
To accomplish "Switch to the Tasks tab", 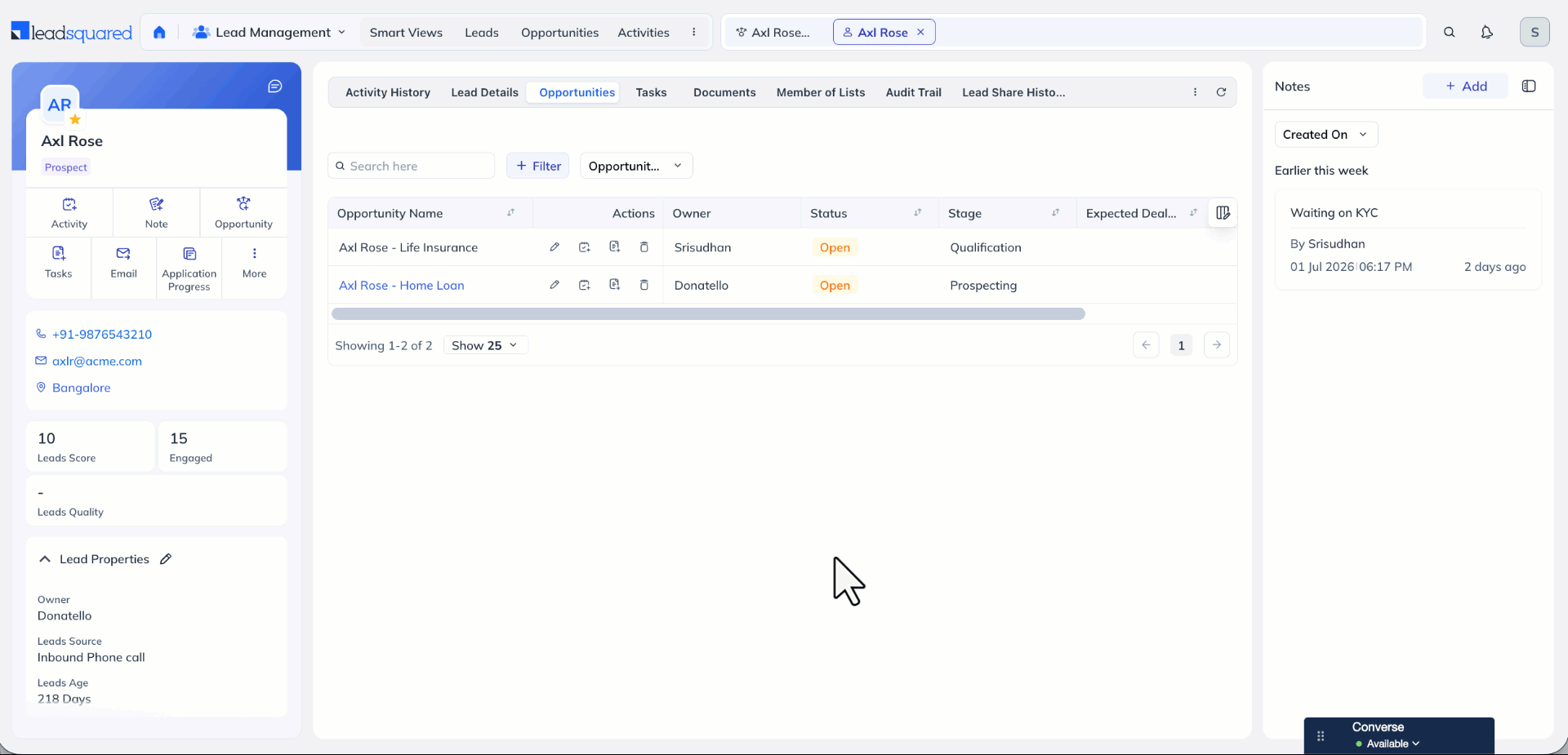I will coord(651,92).
